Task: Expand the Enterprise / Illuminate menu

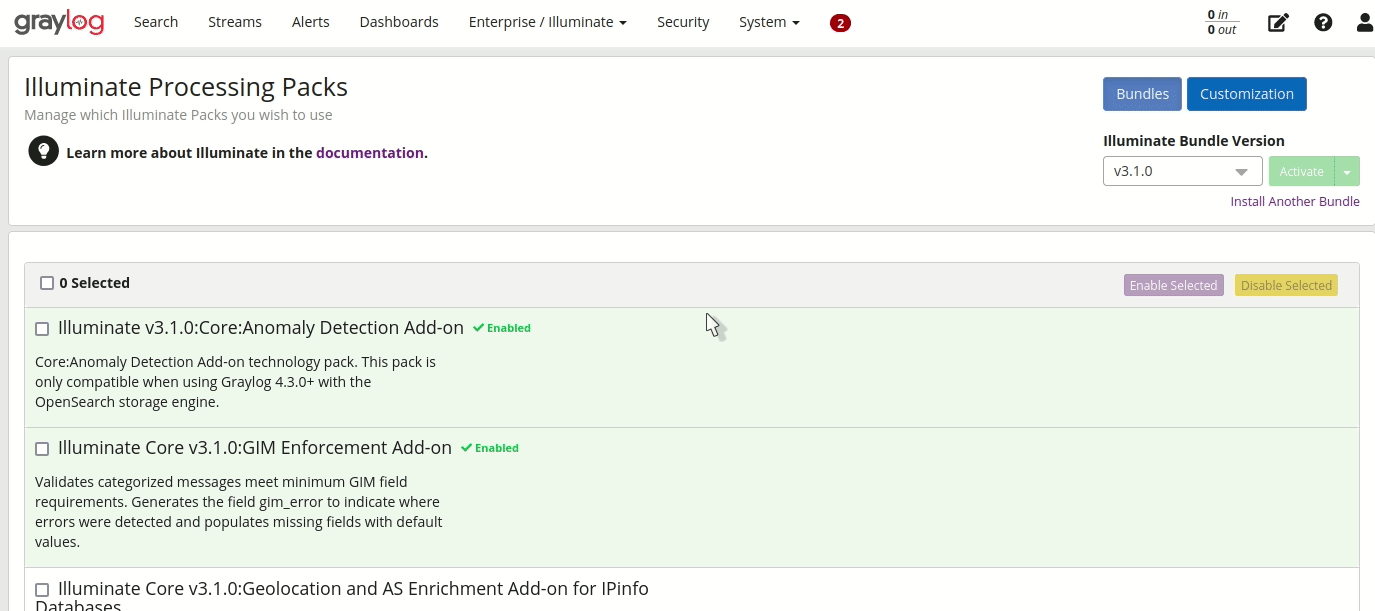Action: pyautogui.click(x=547, y=22)
